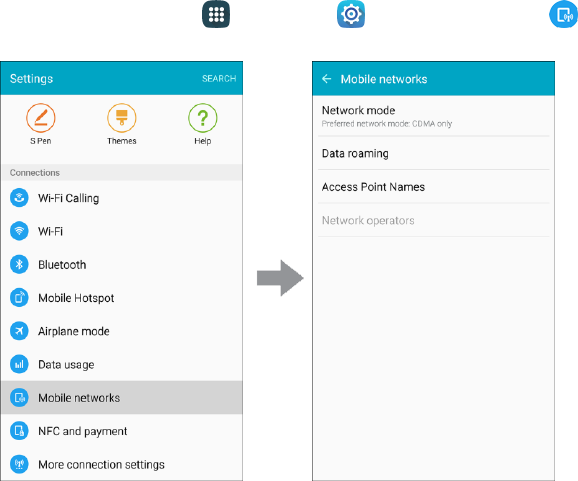Tap the Help question mark icon

[x=203, y=118]
